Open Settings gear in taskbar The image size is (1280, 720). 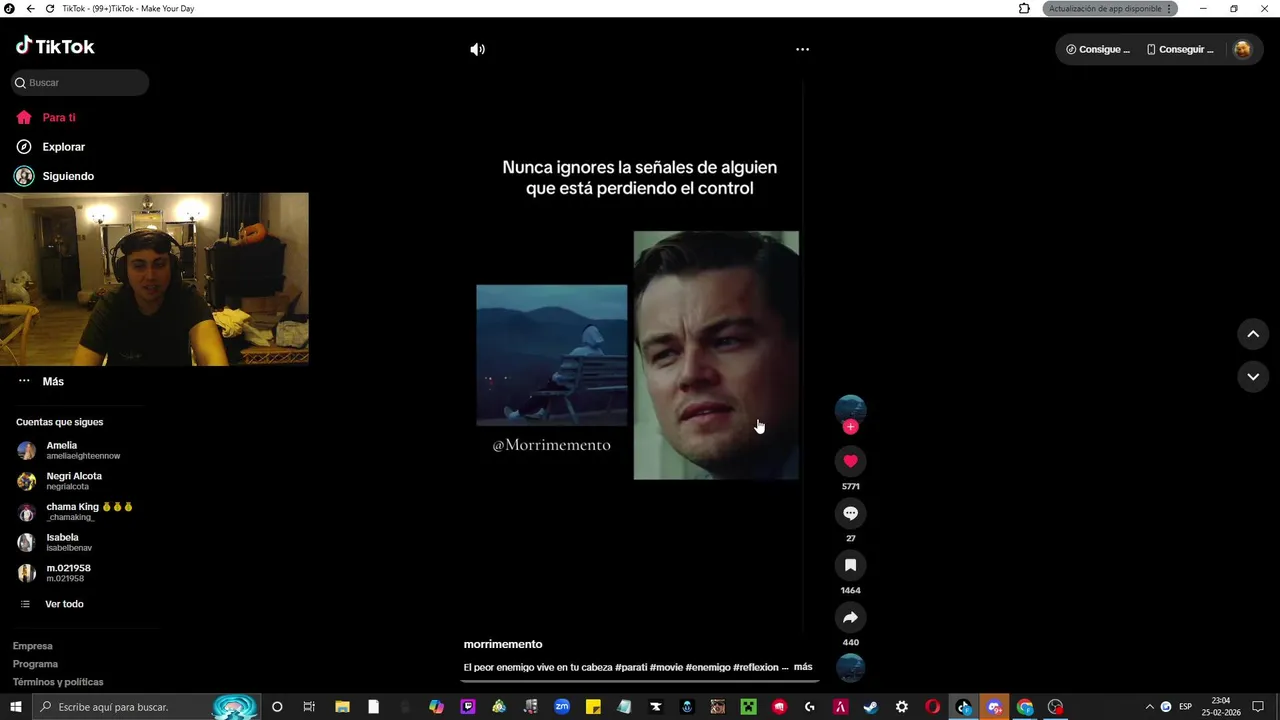(x=902, y=707)
